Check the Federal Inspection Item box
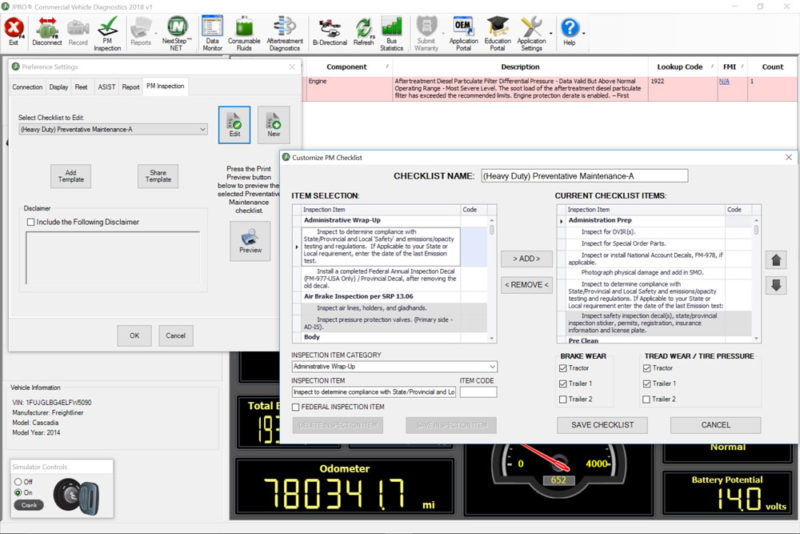The height and width of the screenshot is (534, 800). click(297, 407)
